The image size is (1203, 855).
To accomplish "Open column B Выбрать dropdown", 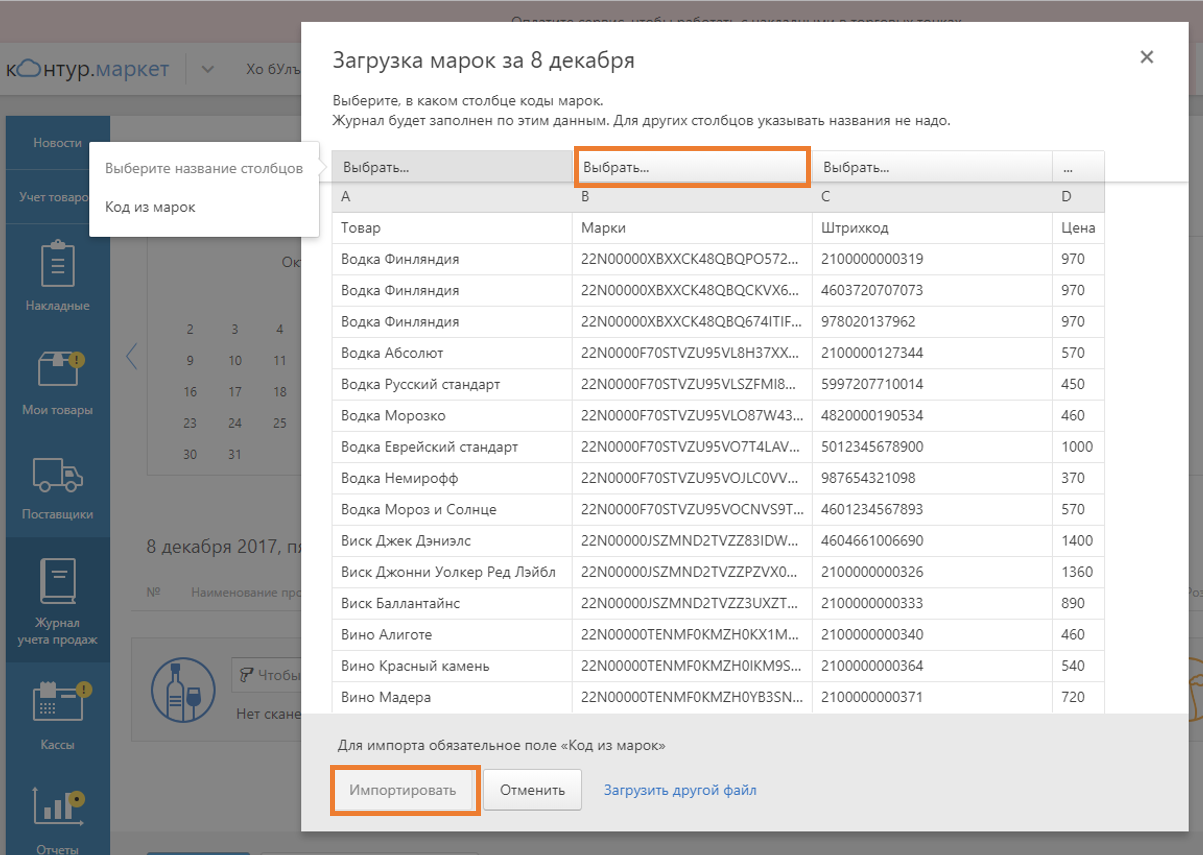I will [691, 167].
